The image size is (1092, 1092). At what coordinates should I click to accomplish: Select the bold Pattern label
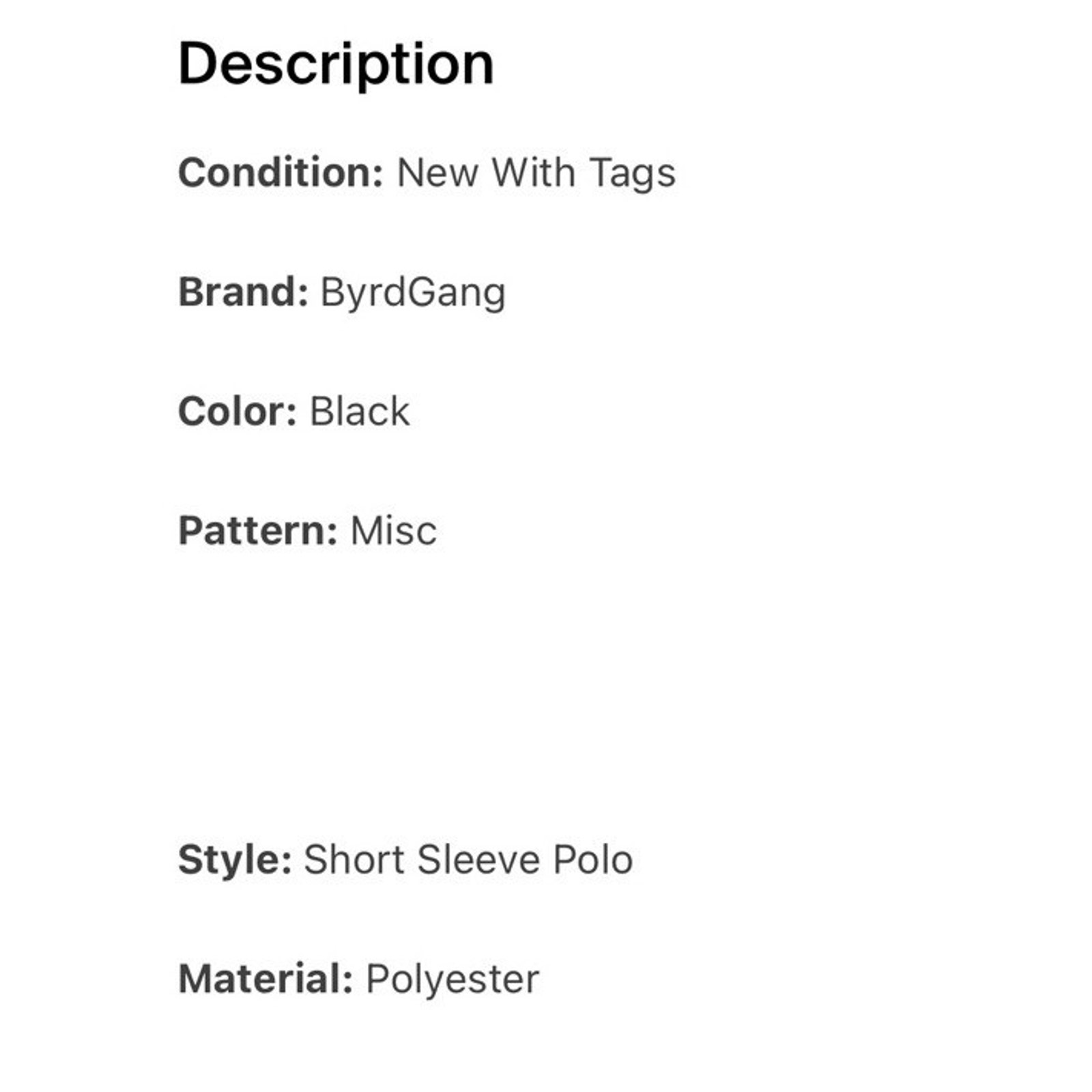[x=258, y=530]
